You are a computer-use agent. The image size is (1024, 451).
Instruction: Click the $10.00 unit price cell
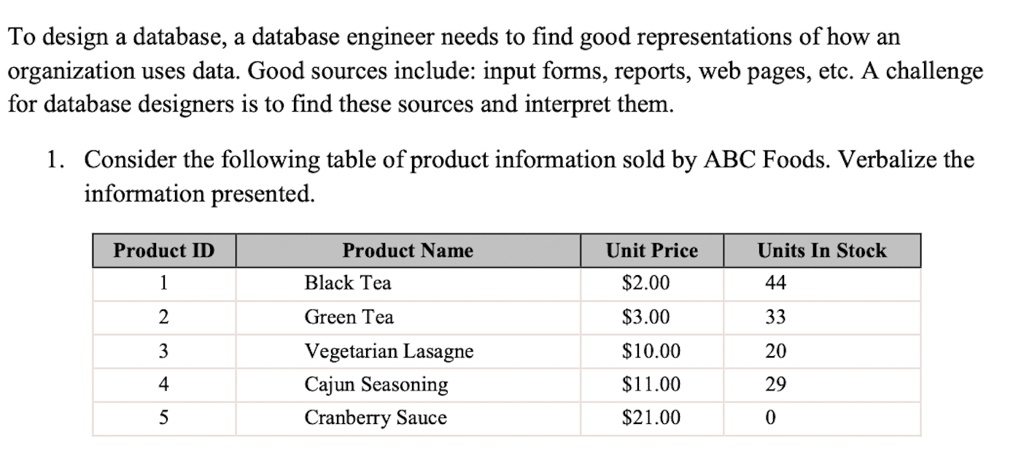pos(652,352)
